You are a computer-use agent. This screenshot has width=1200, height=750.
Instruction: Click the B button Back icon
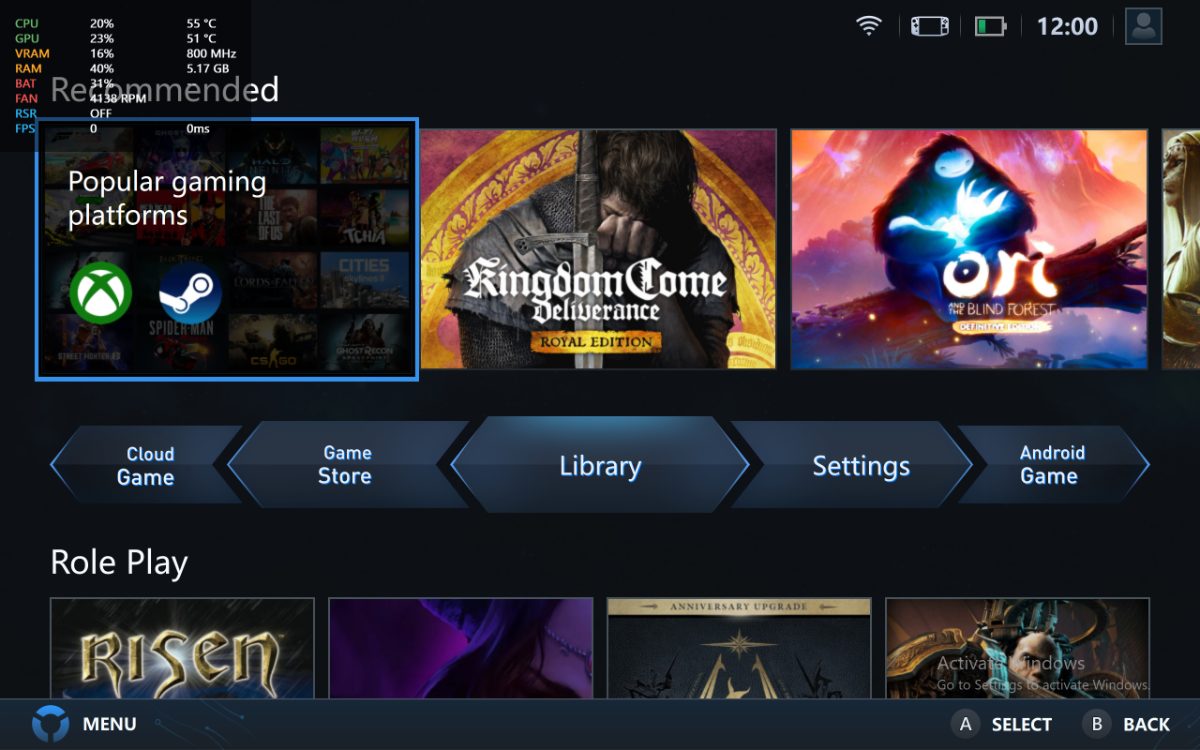[x=1096, y=724]
